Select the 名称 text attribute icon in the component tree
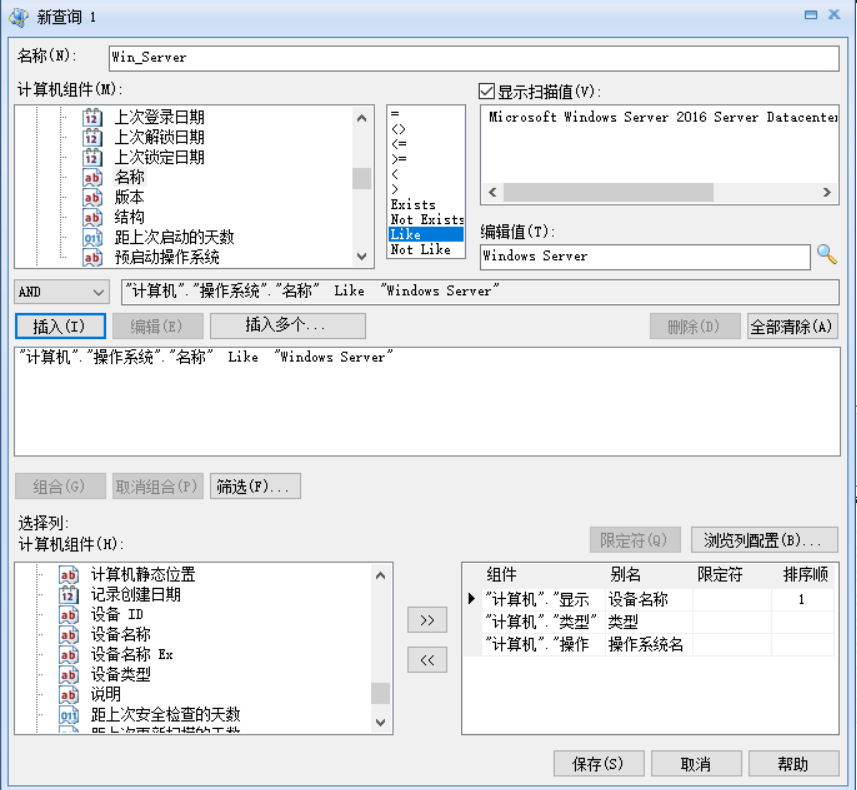 (x=92, y=177)
